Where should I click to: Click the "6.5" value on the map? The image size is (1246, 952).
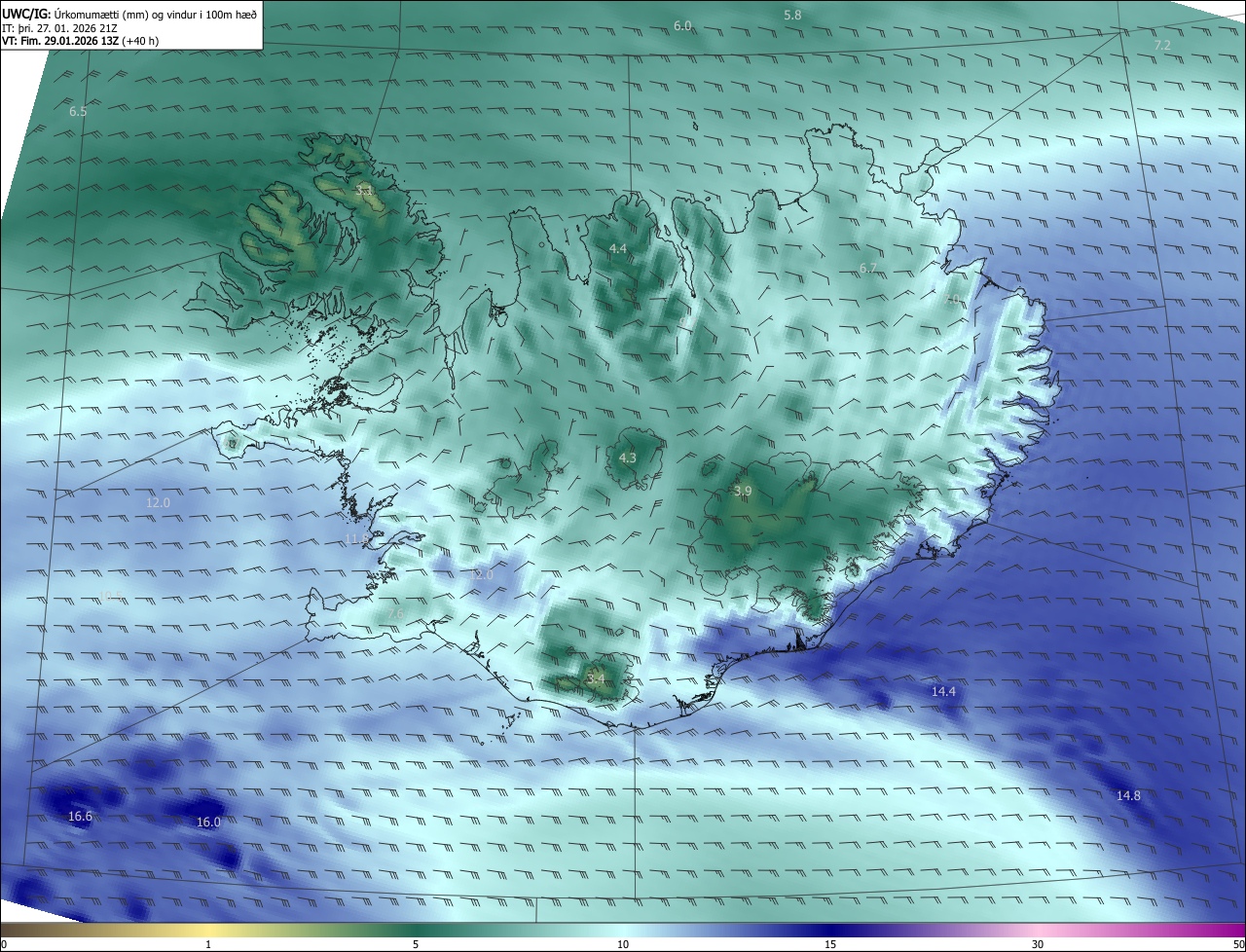click(78, 111)
